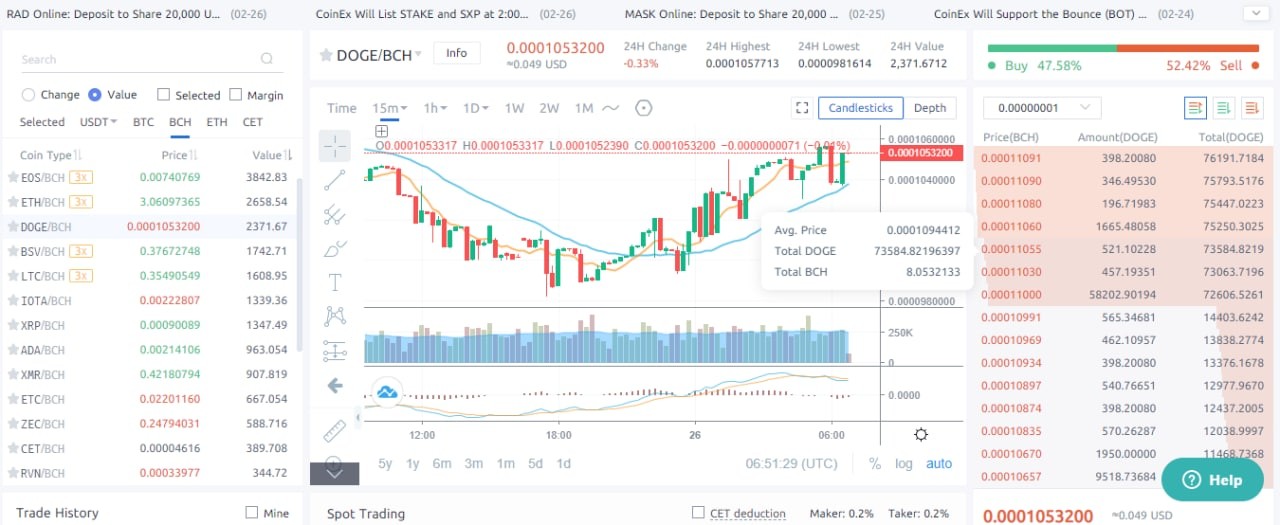Image resolution: width=1280 pixels, height=525 pixels.
Task: Open the Help chat button
Action: pos(1212,480)
